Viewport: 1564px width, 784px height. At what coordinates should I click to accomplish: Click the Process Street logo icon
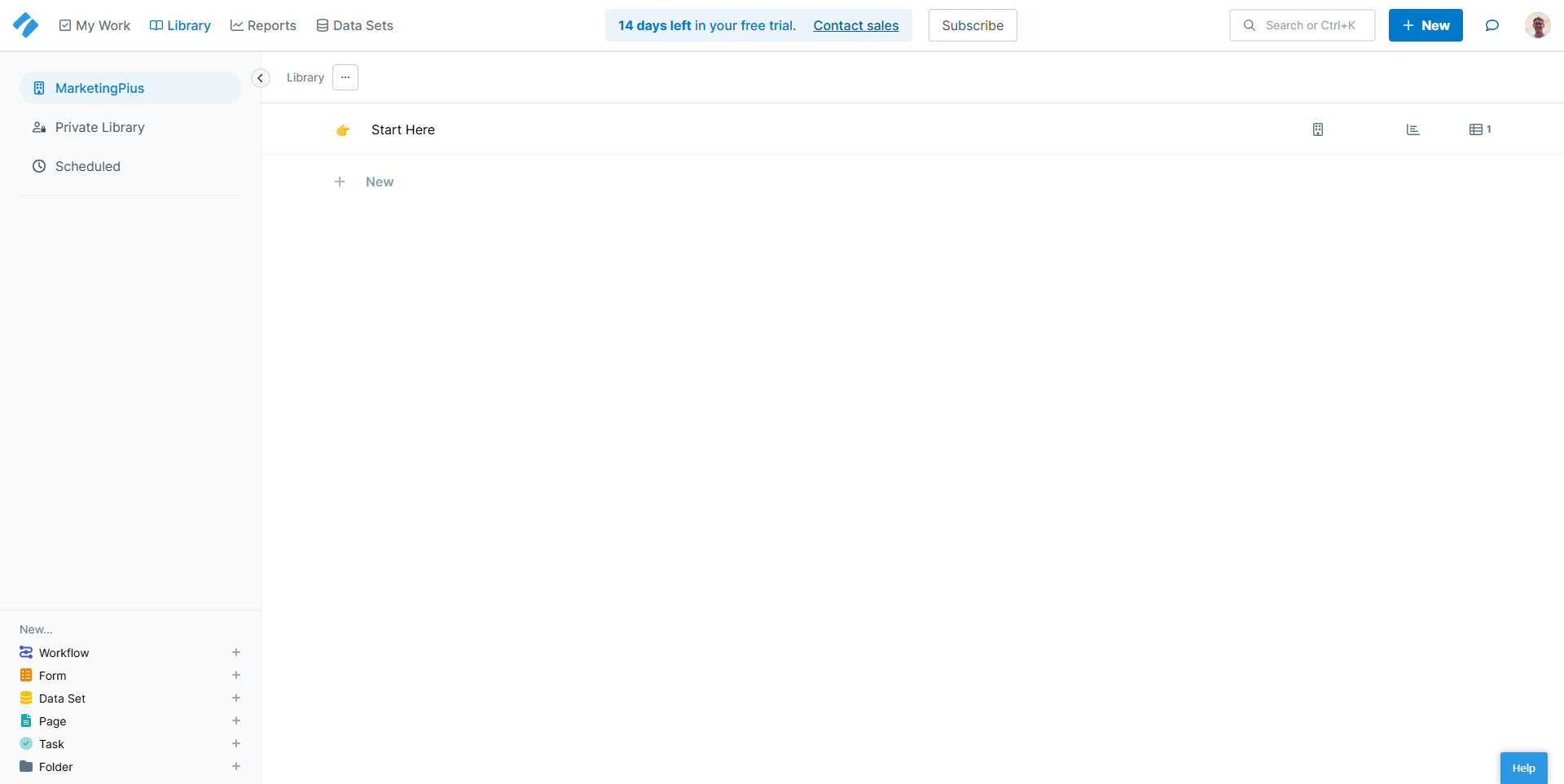pos(25,25)
